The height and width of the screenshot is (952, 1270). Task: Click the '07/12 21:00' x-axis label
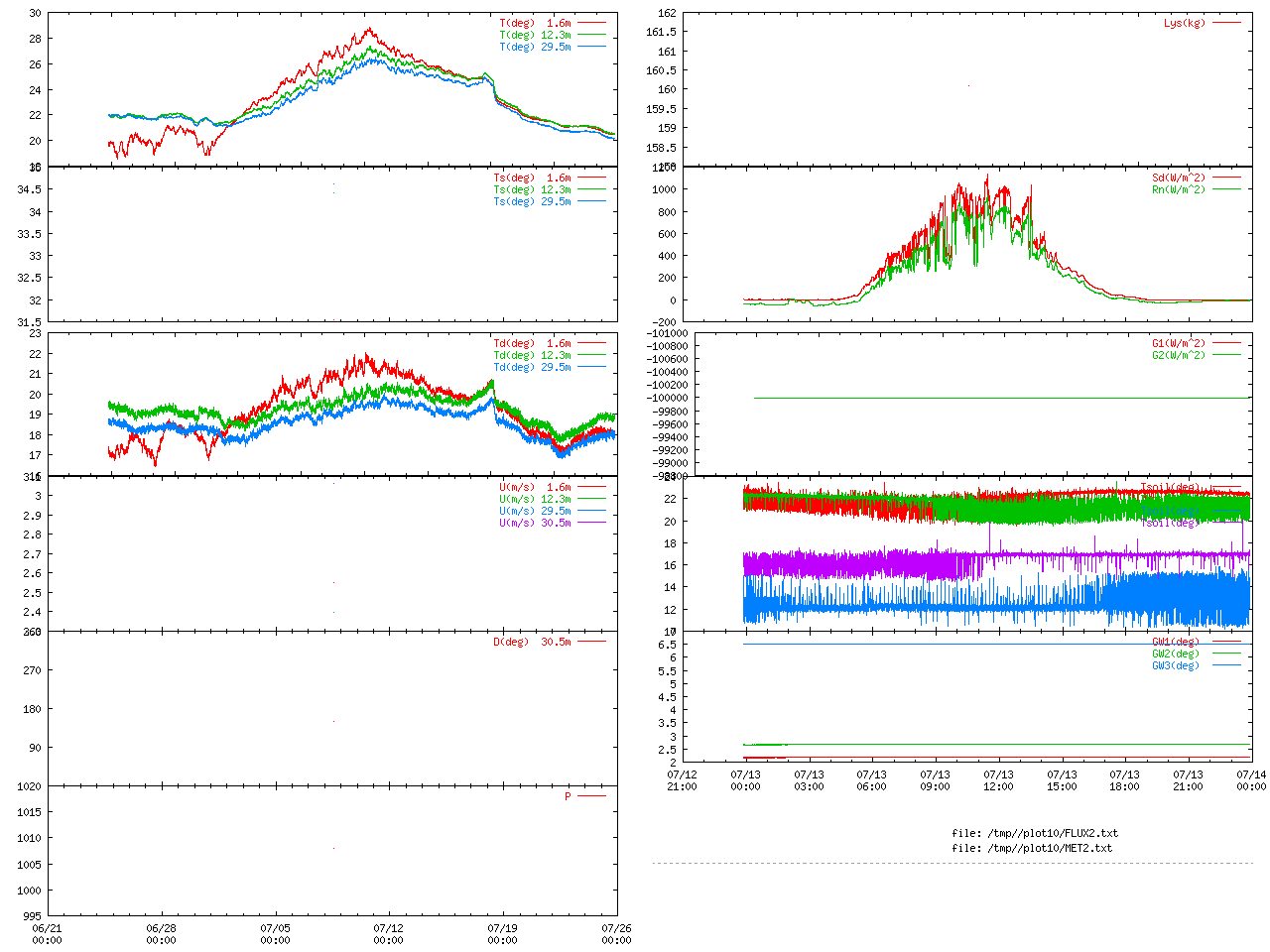[683, 780]
